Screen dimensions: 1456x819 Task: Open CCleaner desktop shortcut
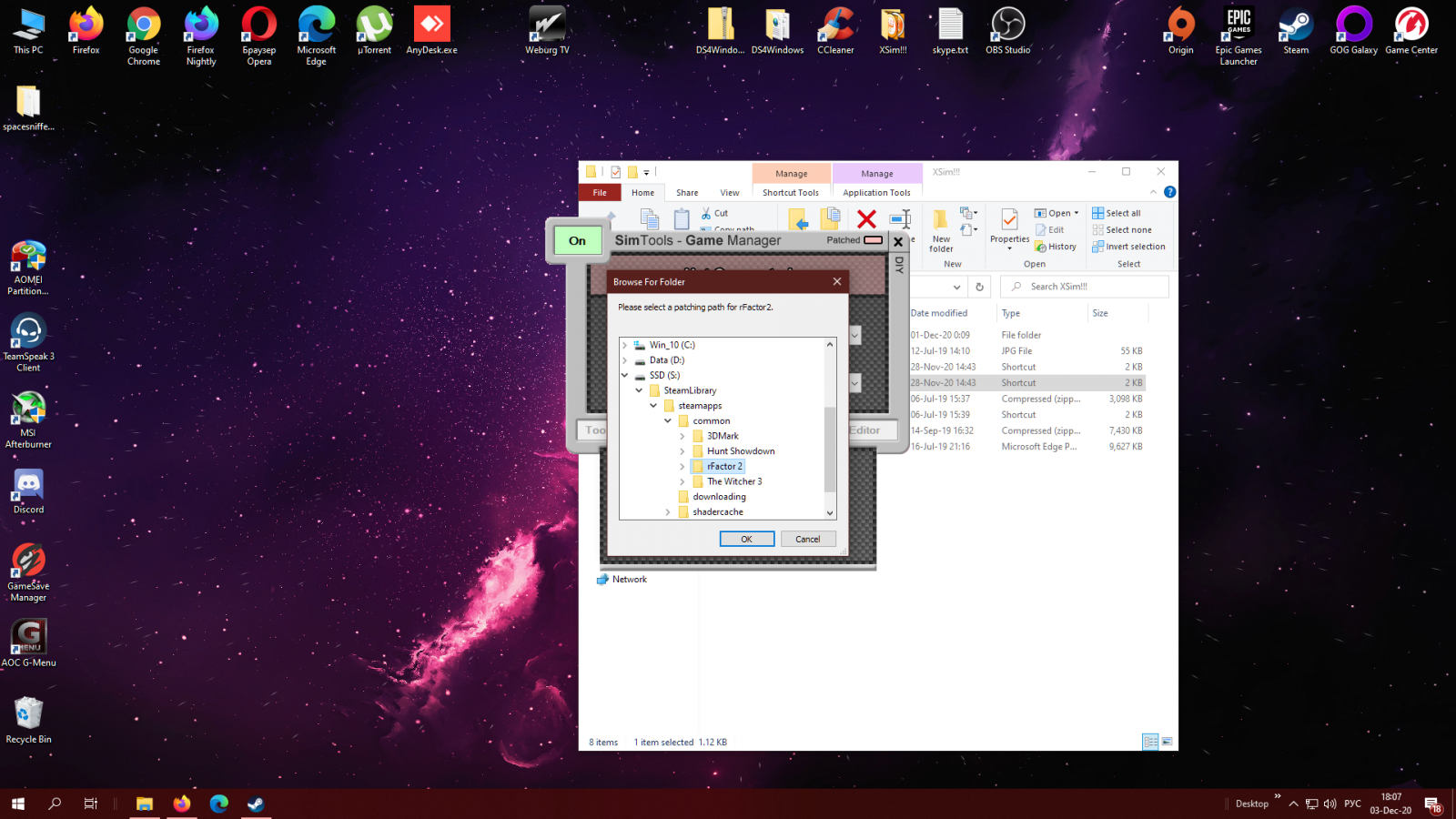tap(835, 32)
